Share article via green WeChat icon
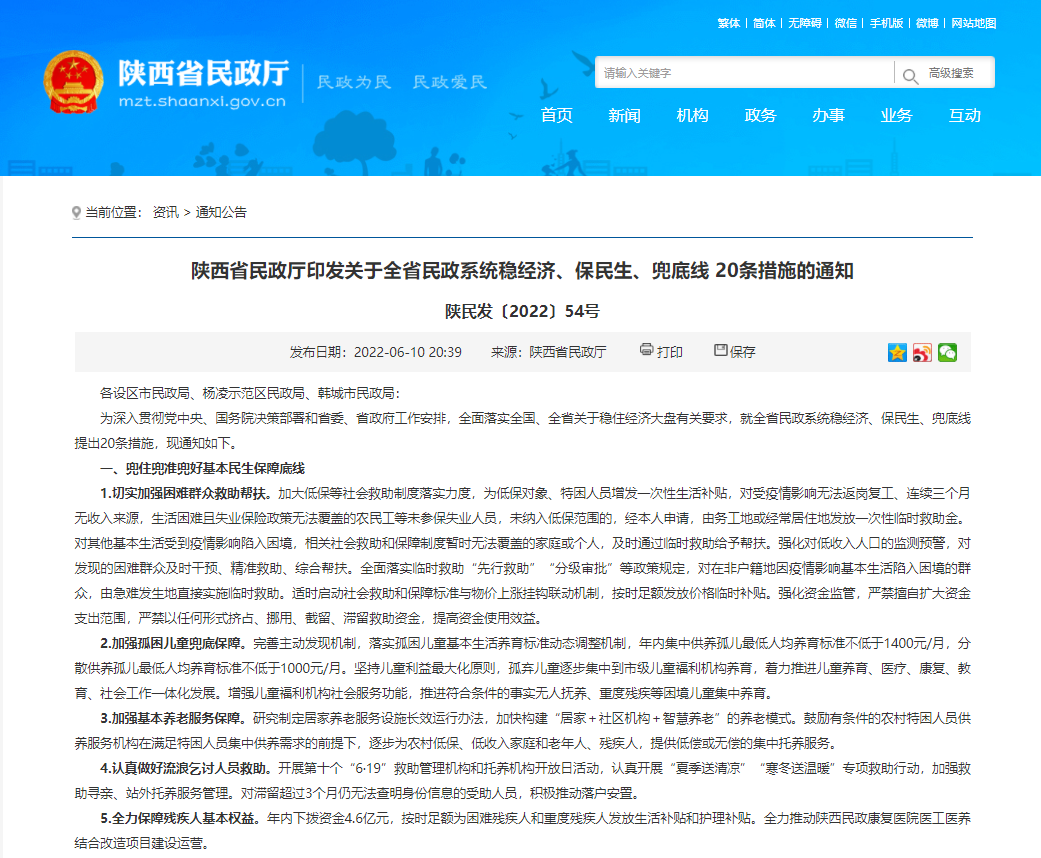This screenshot has width=1041, height=858. [x=947, y=352]
